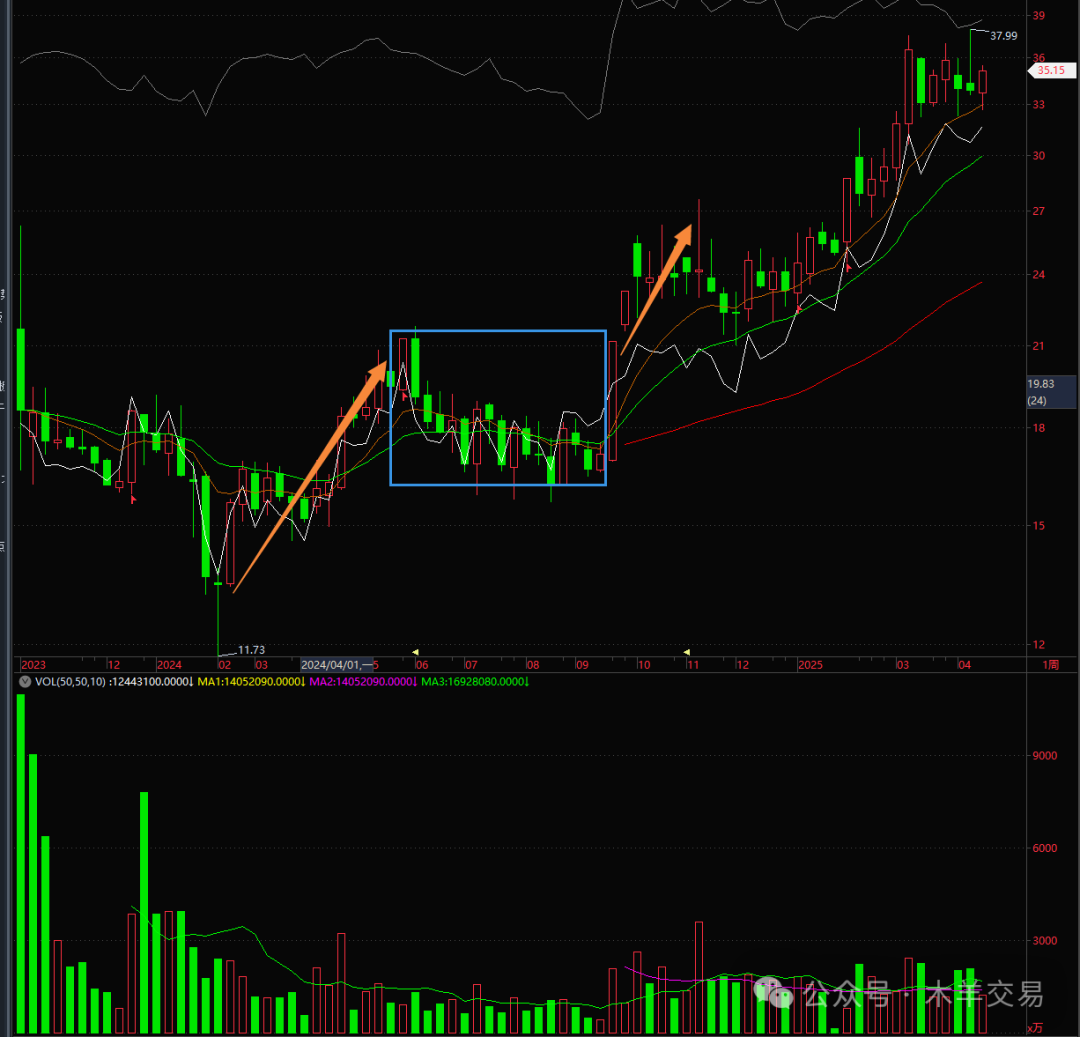This screenshot has height=1037, width=1080.
Task: Click the 3000 volume axis label
Action: click(1045, 941)
